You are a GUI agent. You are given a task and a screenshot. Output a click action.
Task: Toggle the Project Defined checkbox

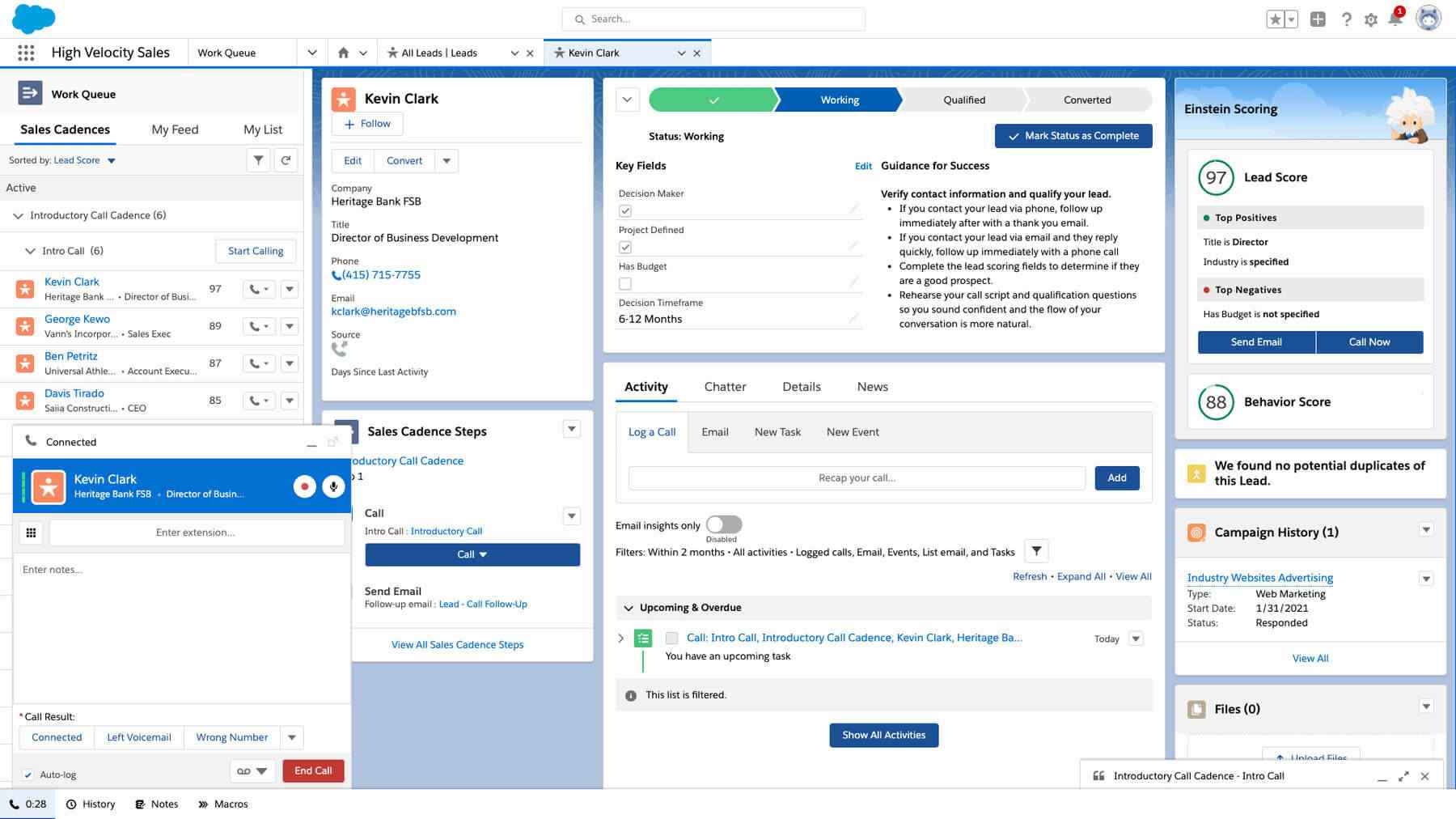(625, 248)
